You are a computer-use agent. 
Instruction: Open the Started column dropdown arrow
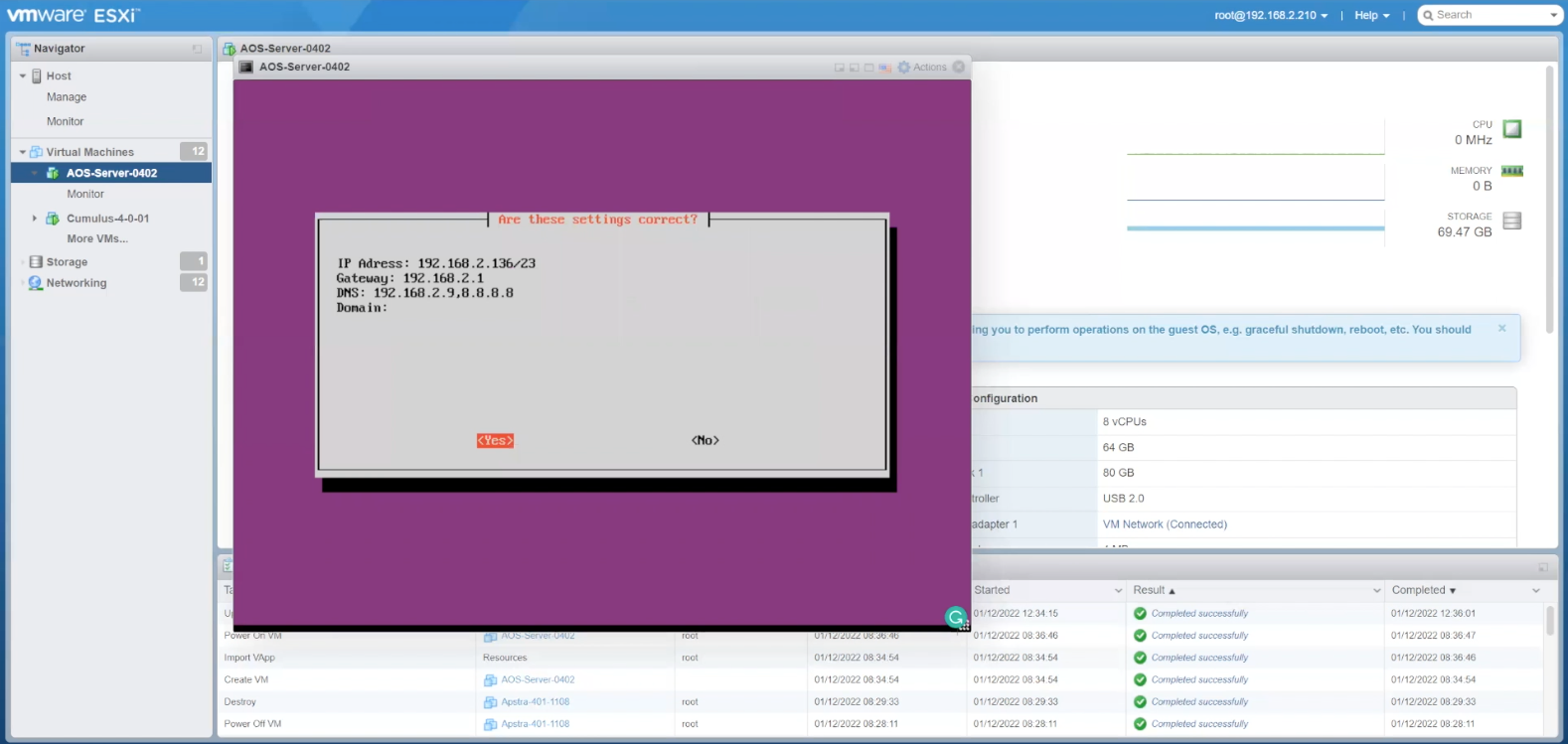tap(1118, 591)
